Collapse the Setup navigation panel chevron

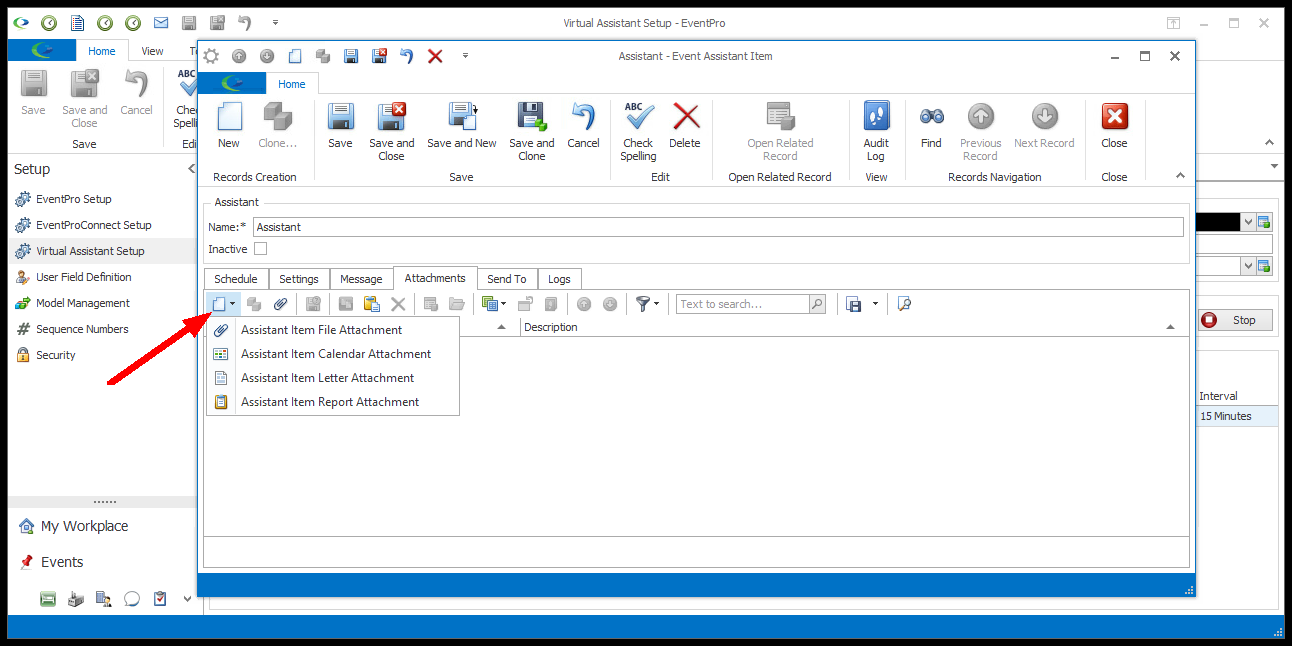click(191, 169)
